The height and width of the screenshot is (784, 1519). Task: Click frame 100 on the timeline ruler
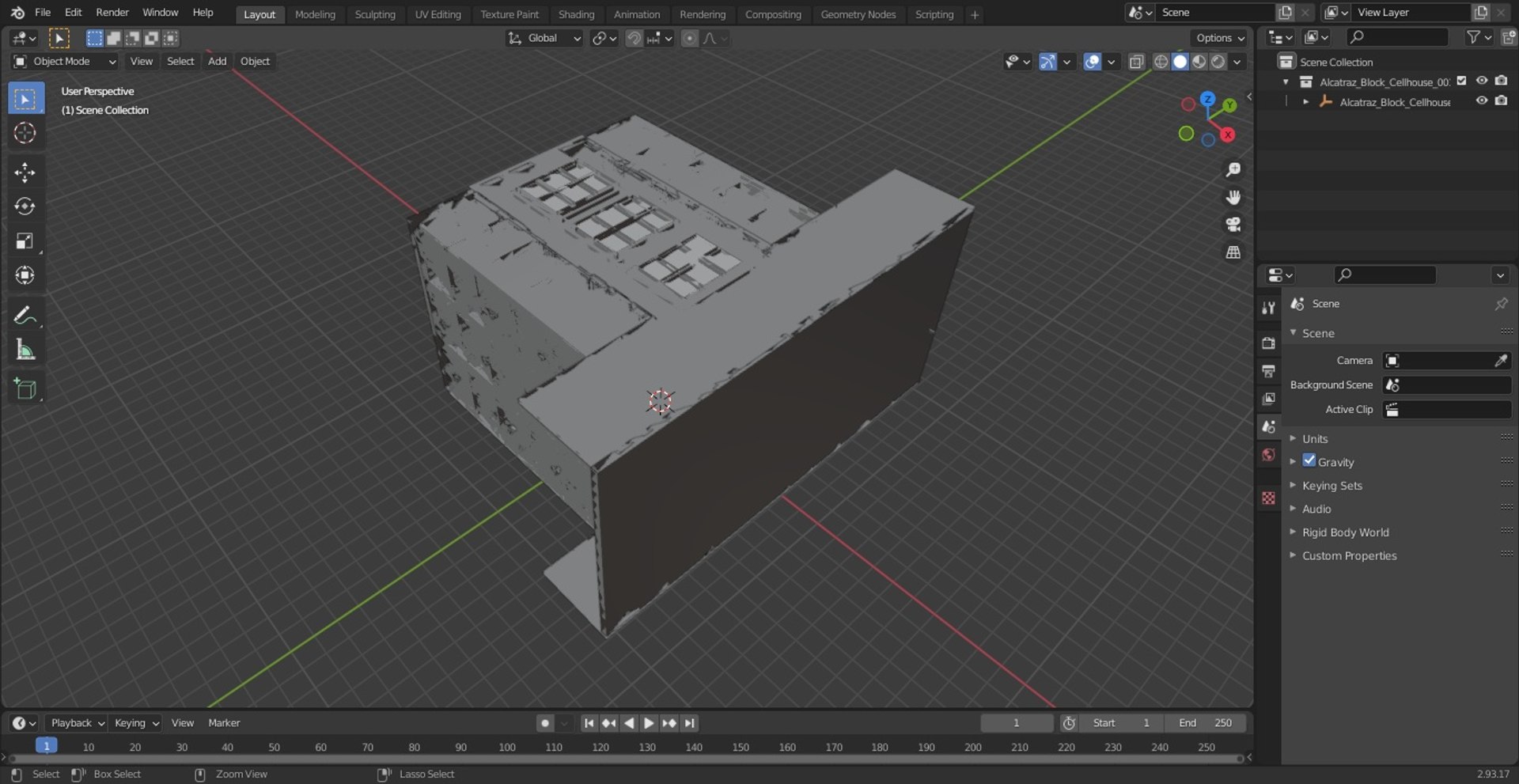coord(507,747)
